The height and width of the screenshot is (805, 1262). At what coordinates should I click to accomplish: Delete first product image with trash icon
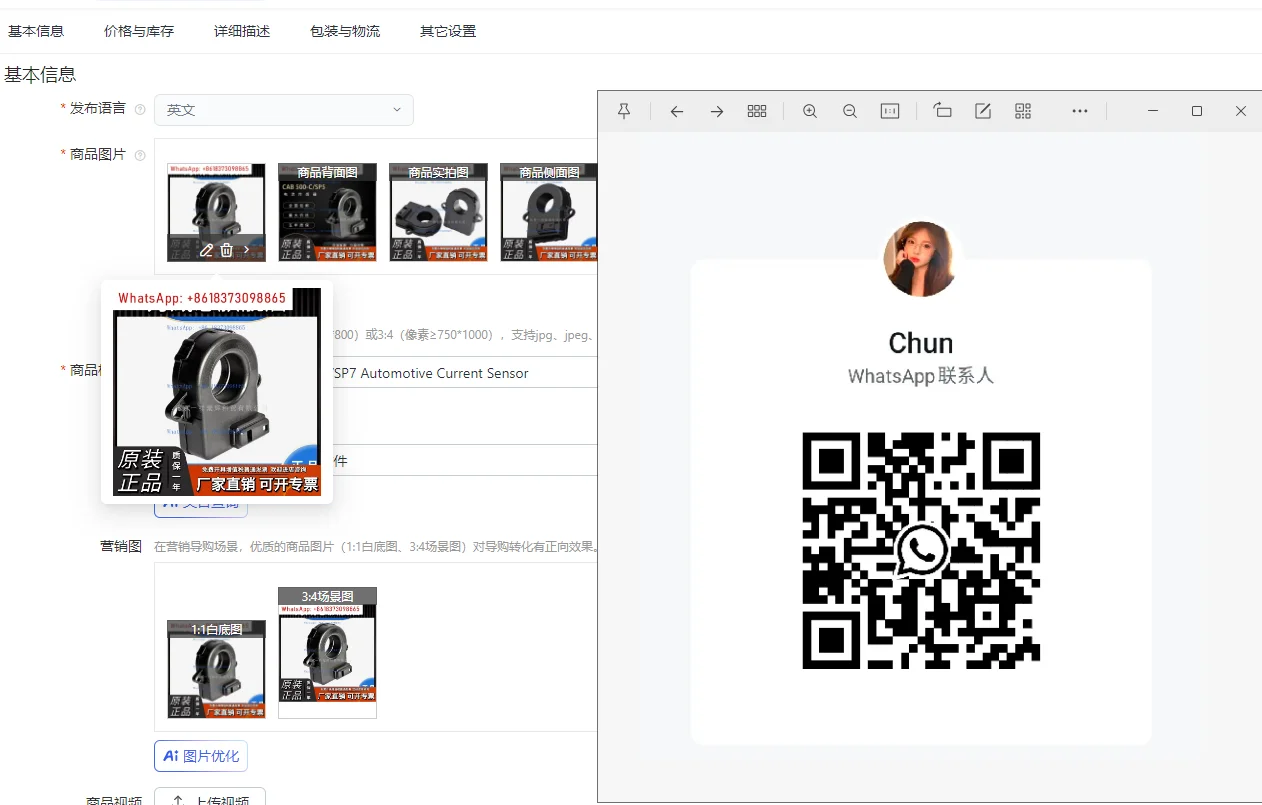(x=227, y=250)
